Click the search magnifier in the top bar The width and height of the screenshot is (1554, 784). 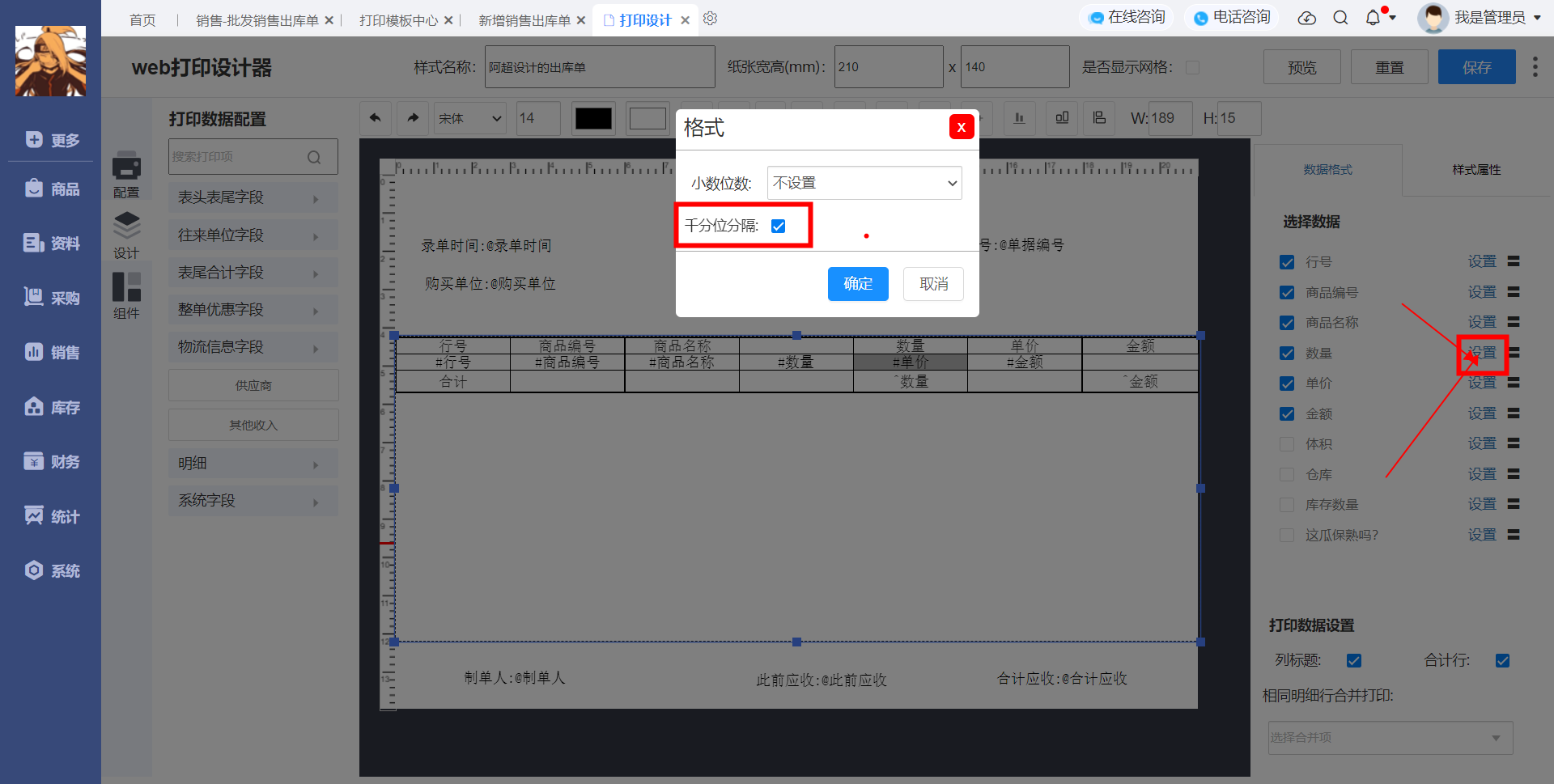[1340, 18]
